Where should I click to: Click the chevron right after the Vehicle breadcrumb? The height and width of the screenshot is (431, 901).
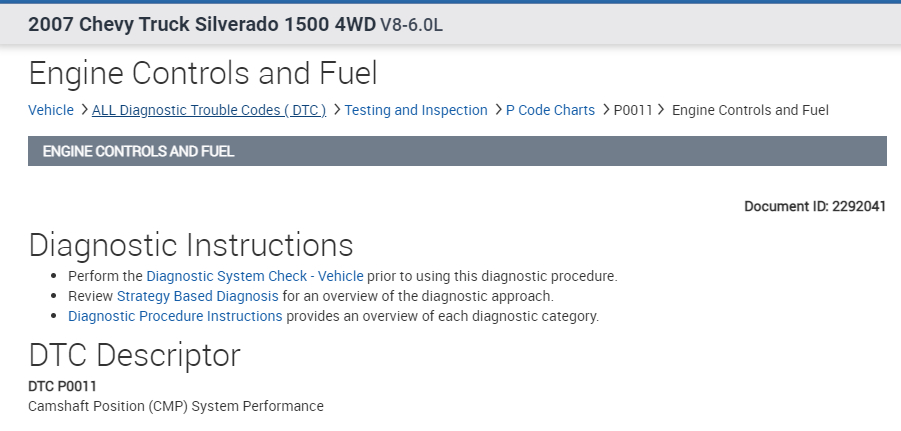[84, 110]
